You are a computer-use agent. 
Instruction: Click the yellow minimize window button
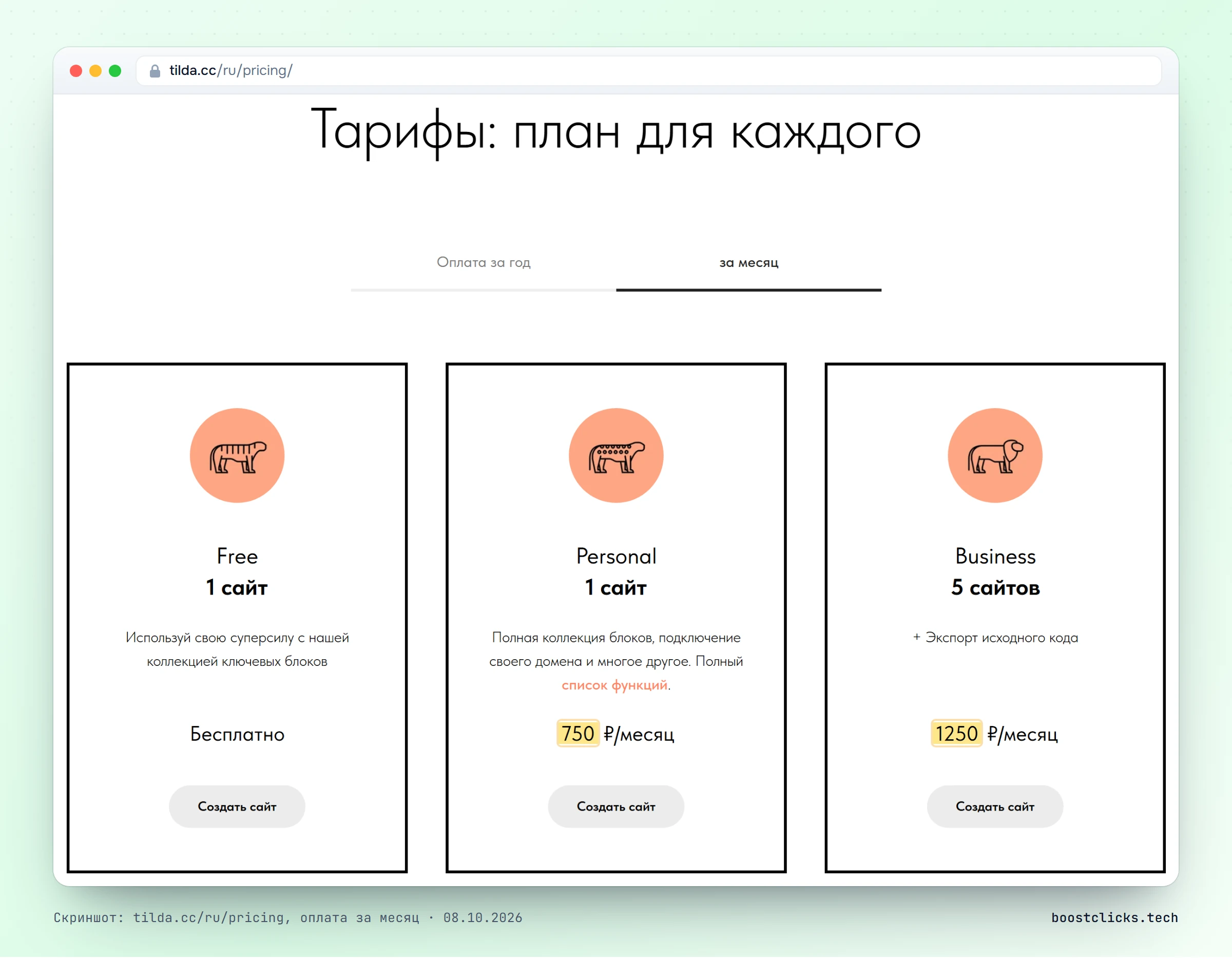click(95, 71)
